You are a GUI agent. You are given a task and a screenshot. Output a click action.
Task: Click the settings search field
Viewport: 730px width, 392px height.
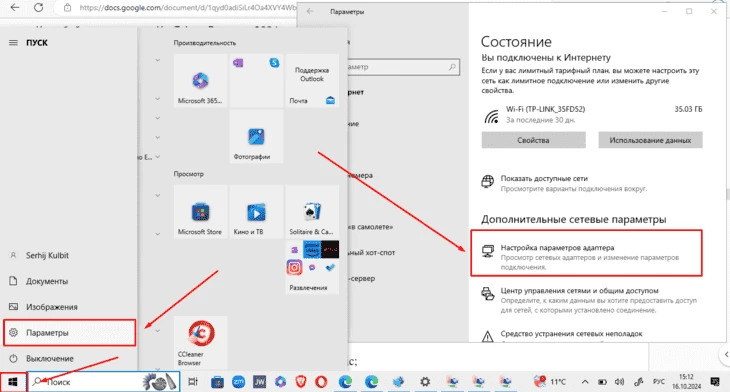click(x=404, y=67)
